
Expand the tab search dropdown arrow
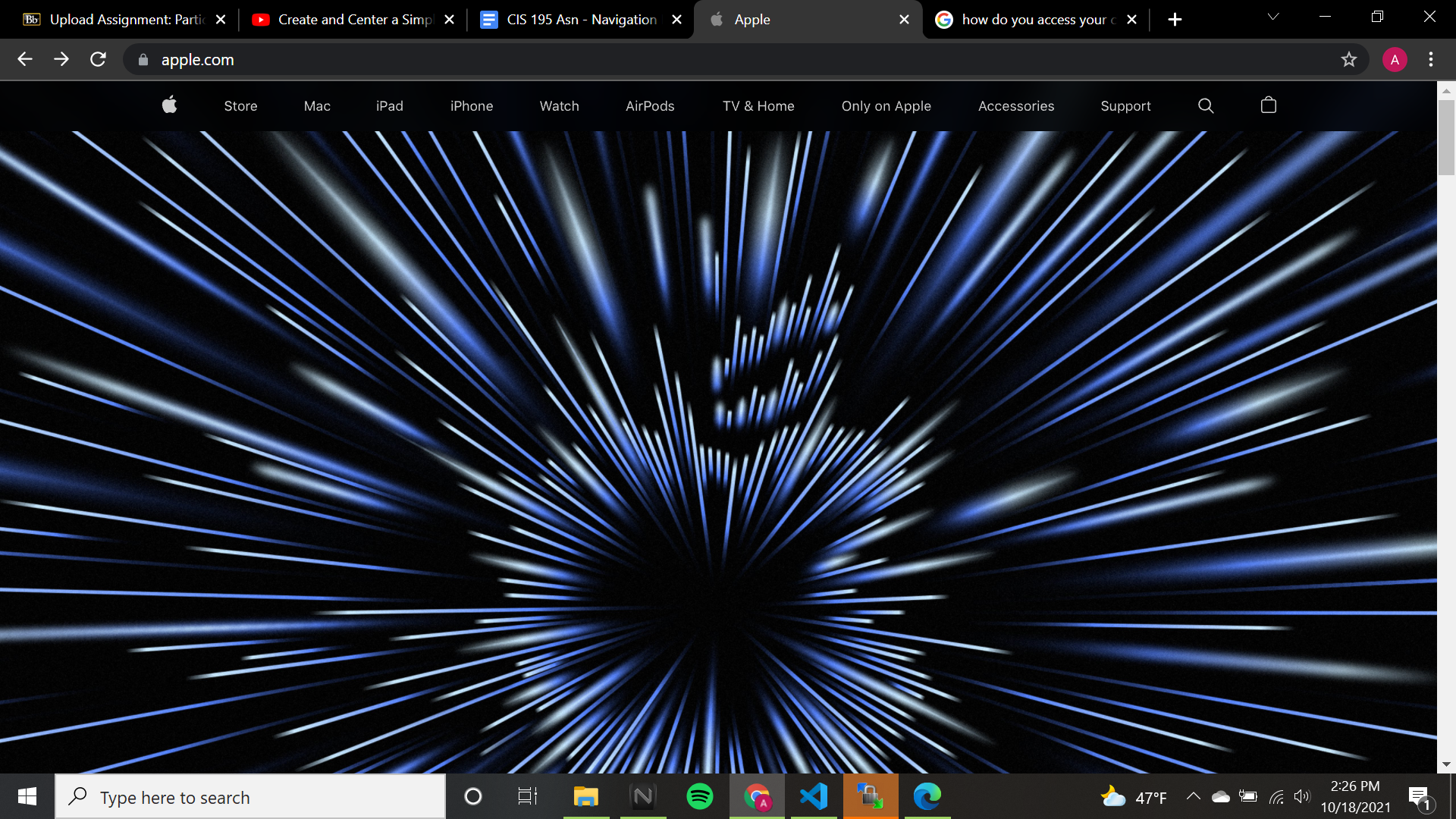(x=1272, y=17)
